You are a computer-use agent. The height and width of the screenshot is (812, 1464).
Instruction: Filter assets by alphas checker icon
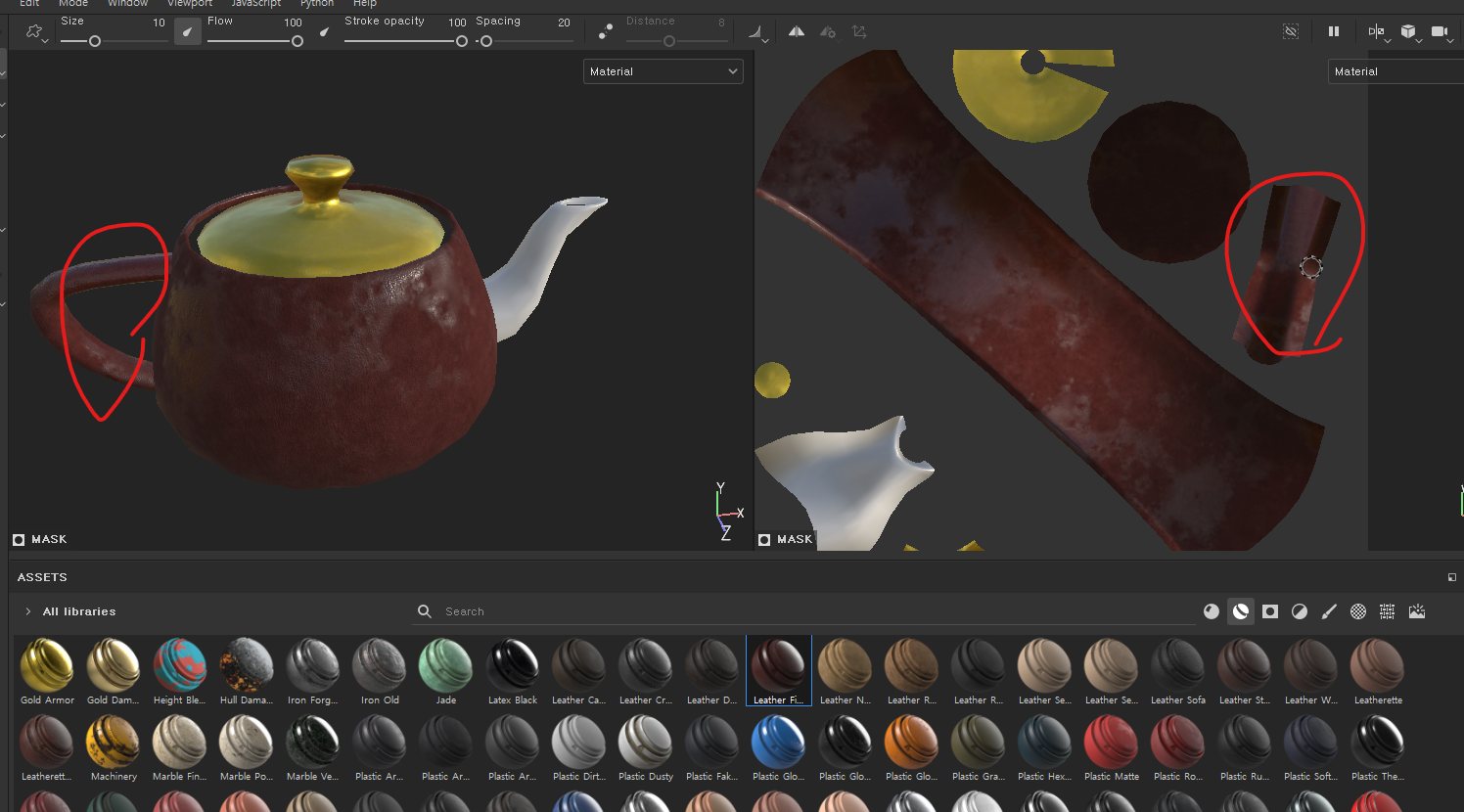click(x=1358, y=611)
